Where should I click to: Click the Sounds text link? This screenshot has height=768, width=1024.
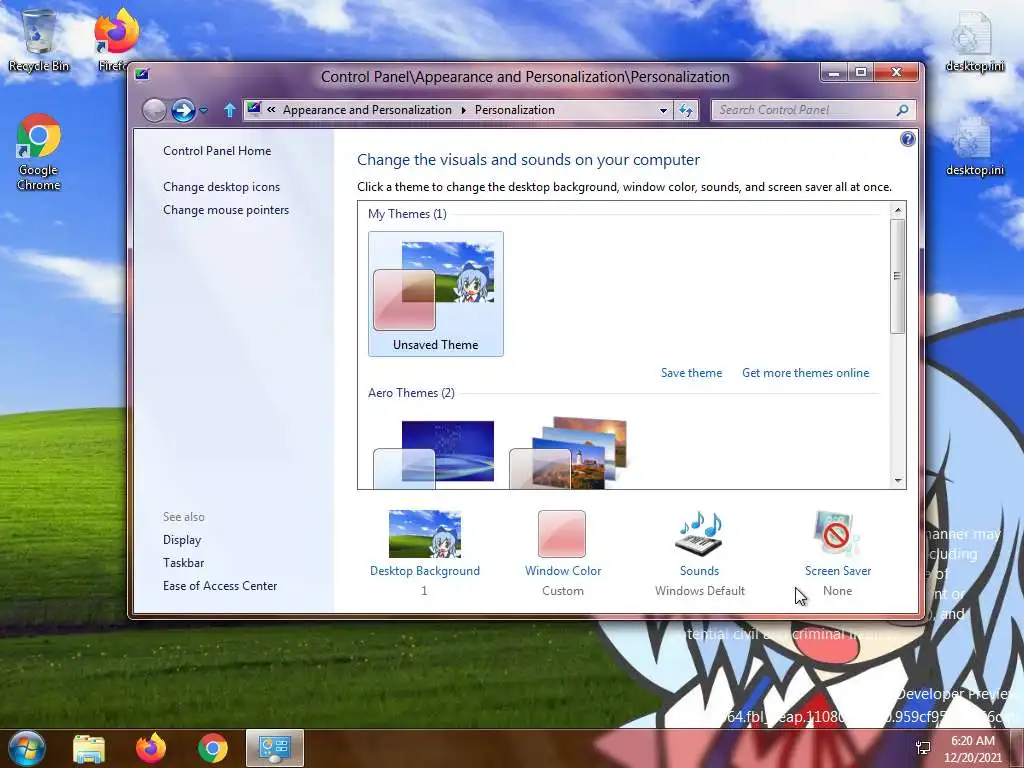[699, 571]
